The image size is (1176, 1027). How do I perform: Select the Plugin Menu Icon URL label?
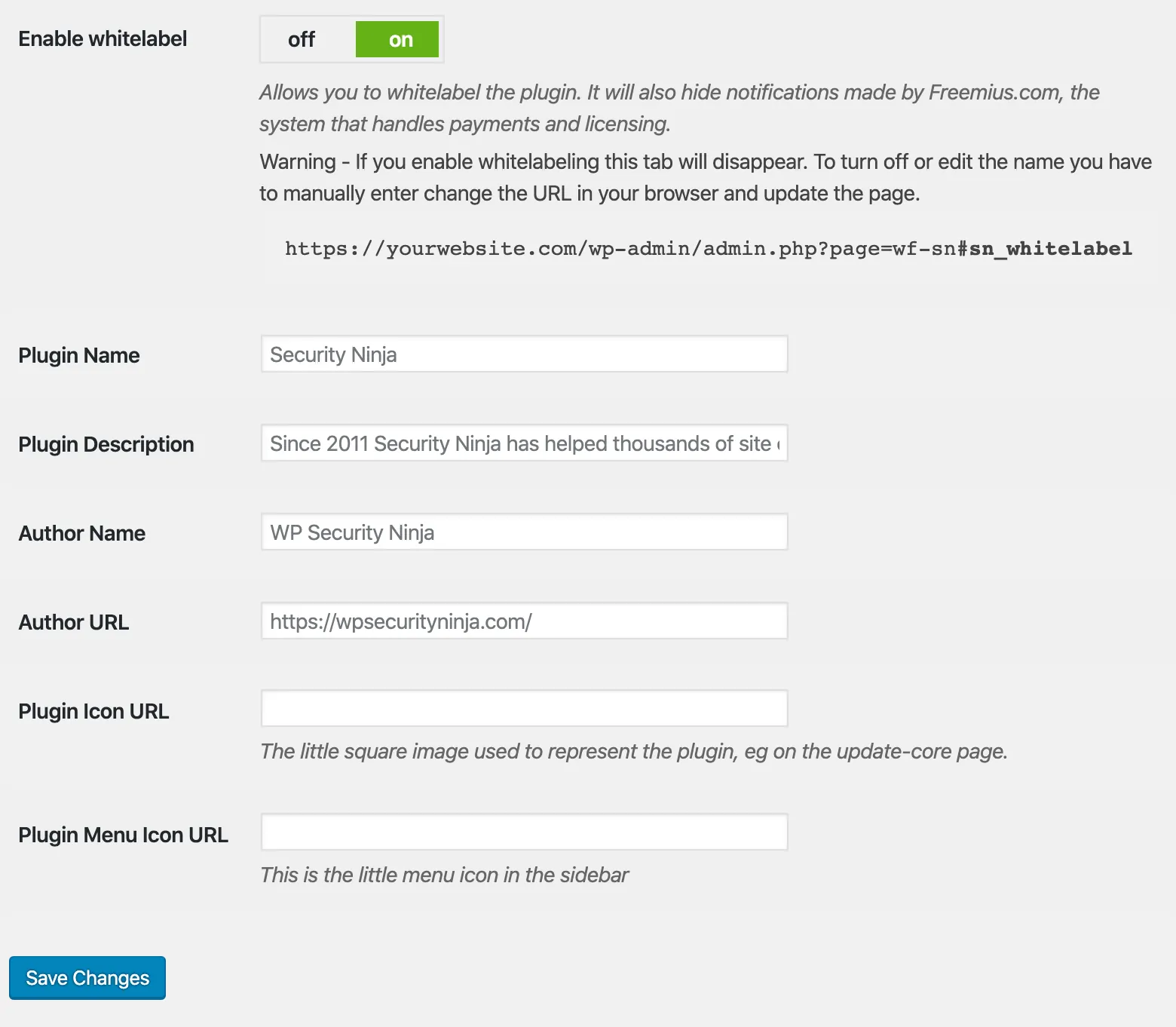123,835
